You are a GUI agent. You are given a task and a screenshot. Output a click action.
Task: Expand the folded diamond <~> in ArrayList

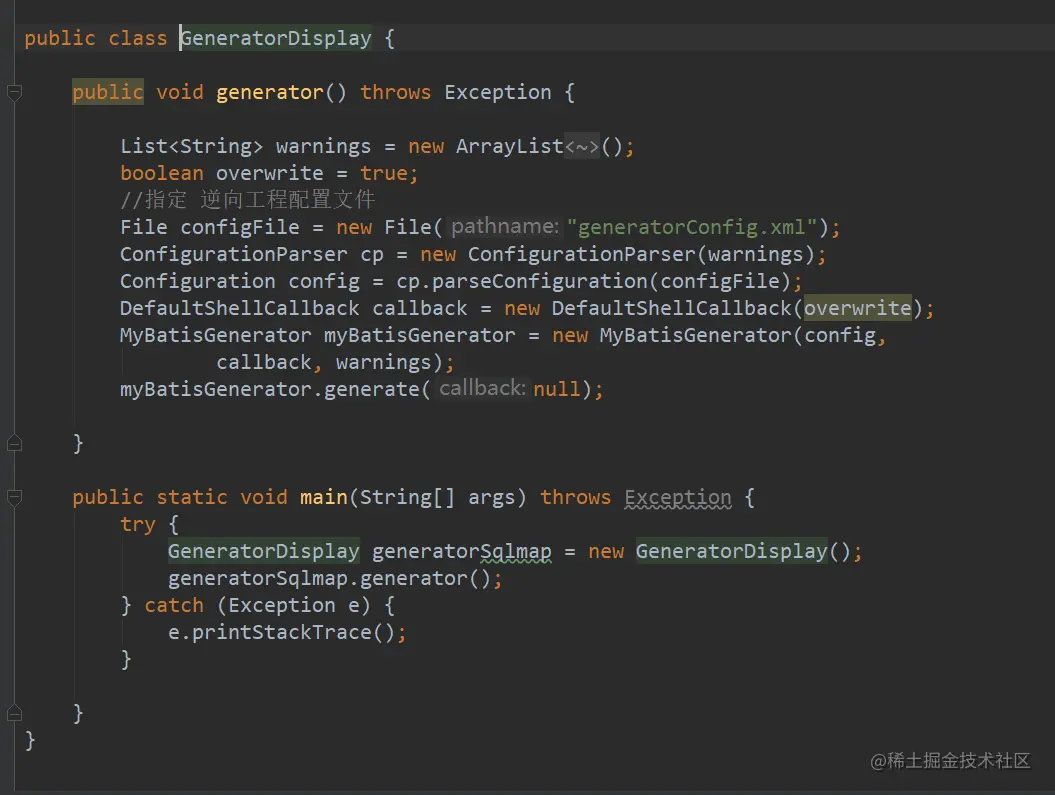tap(582, 147)
